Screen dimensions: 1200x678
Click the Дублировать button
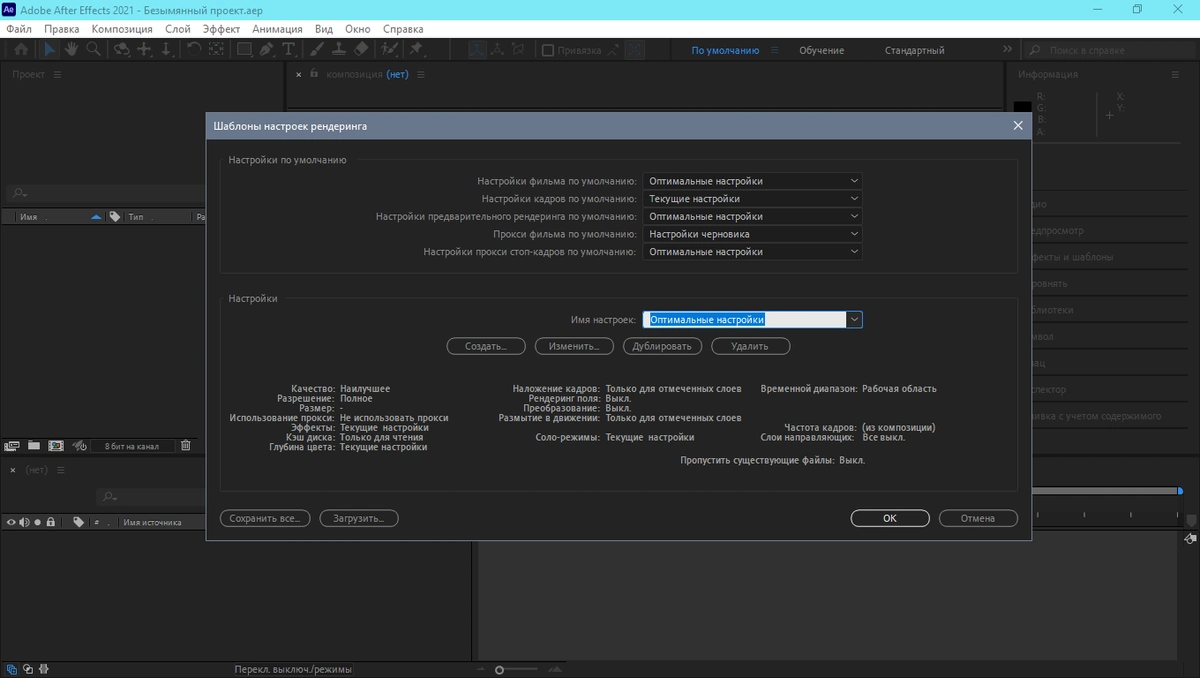(662, 346)
